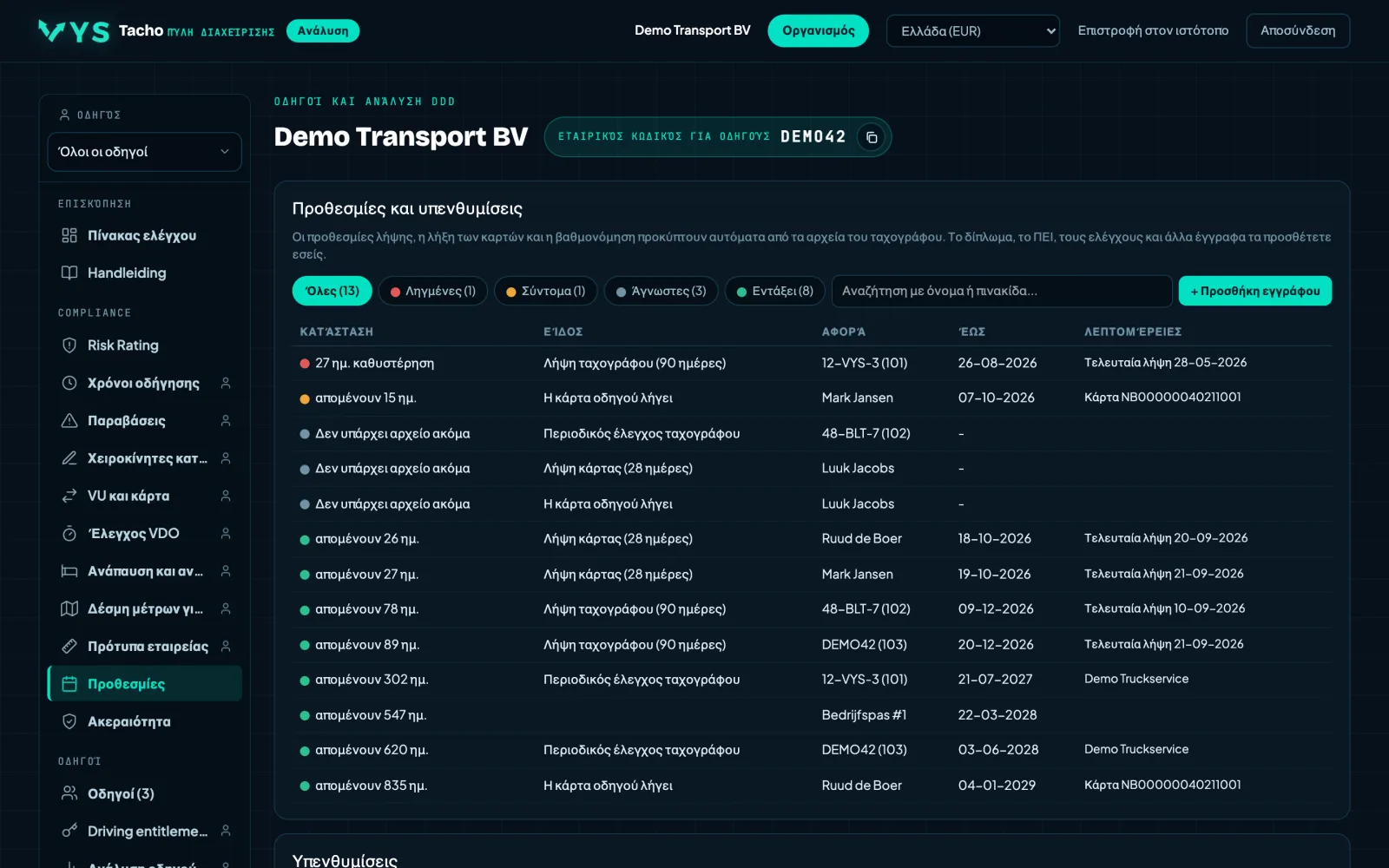
Task: Click the Προθεσμίες calendar icon
Action: (x=69, y=684)
